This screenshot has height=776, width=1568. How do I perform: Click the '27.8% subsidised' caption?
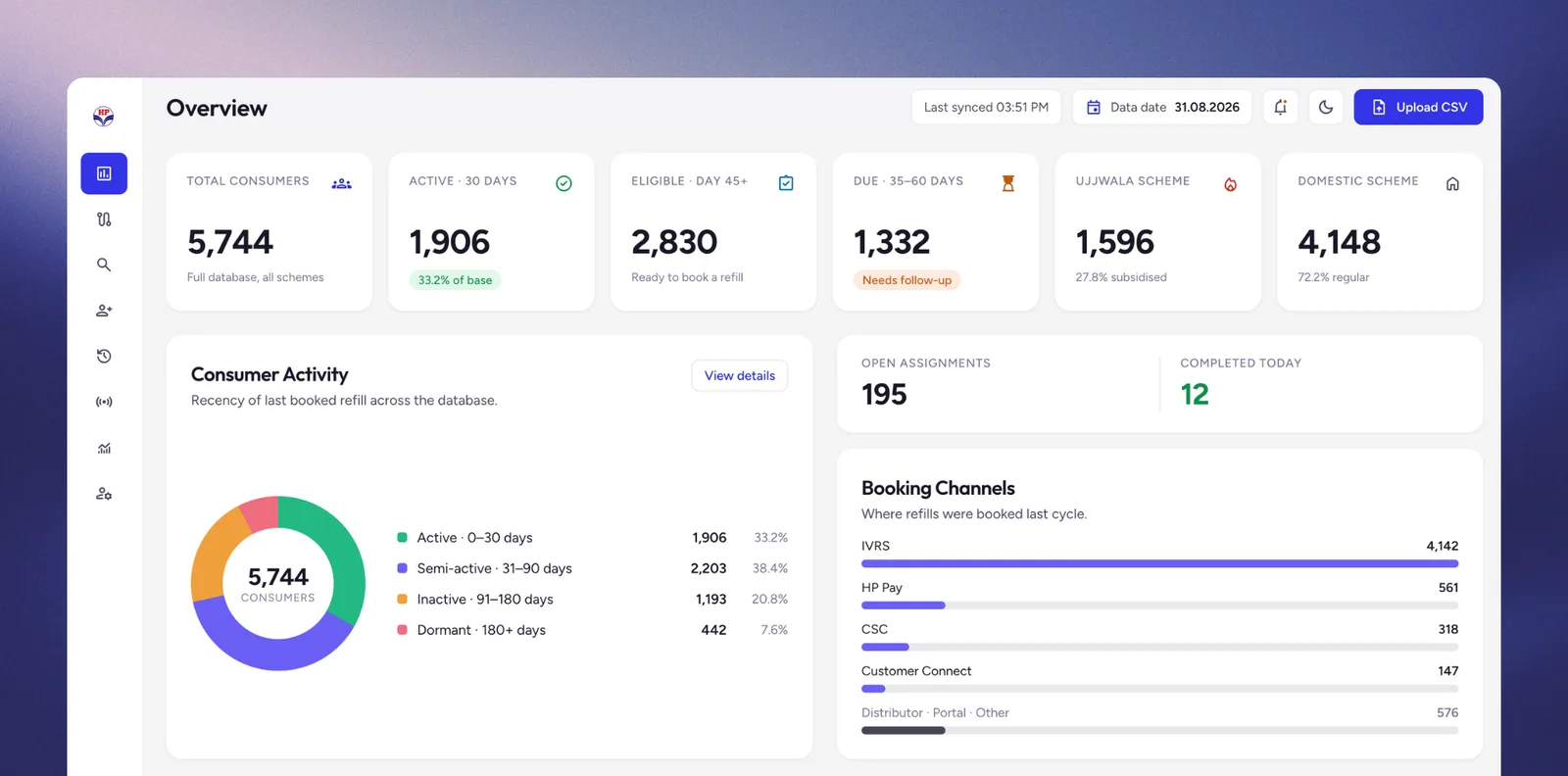click(1121, 277)
